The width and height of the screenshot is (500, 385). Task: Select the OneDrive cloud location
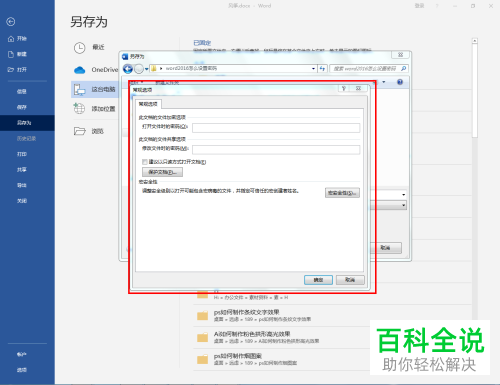[96, 70]
